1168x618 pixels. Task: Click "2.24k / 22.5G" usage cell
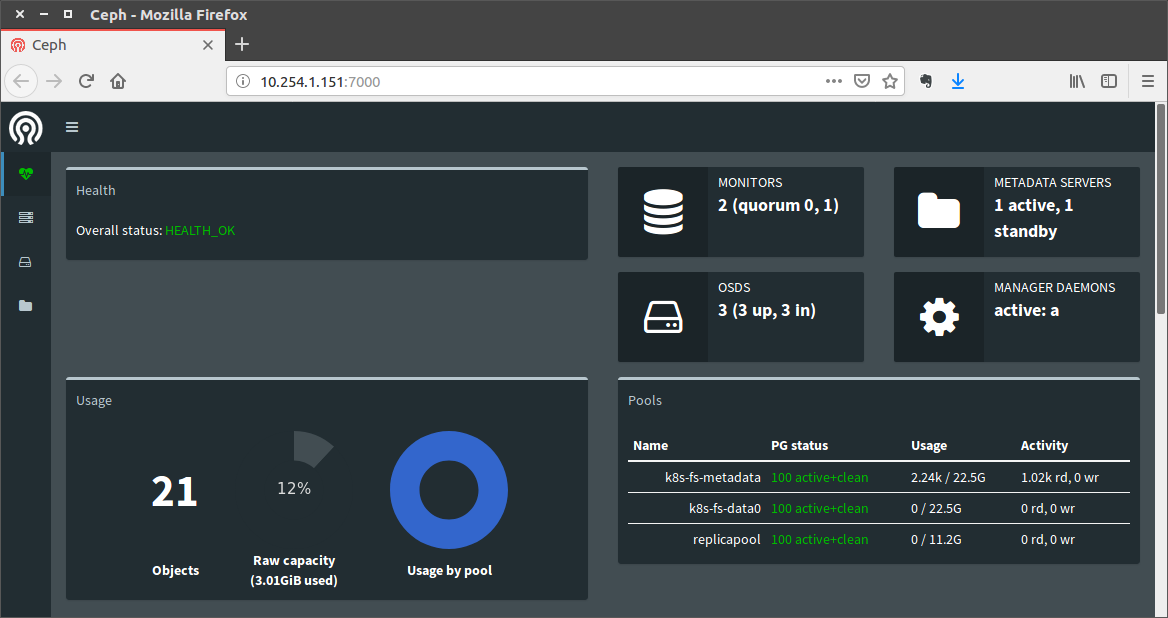coord(948,477)
